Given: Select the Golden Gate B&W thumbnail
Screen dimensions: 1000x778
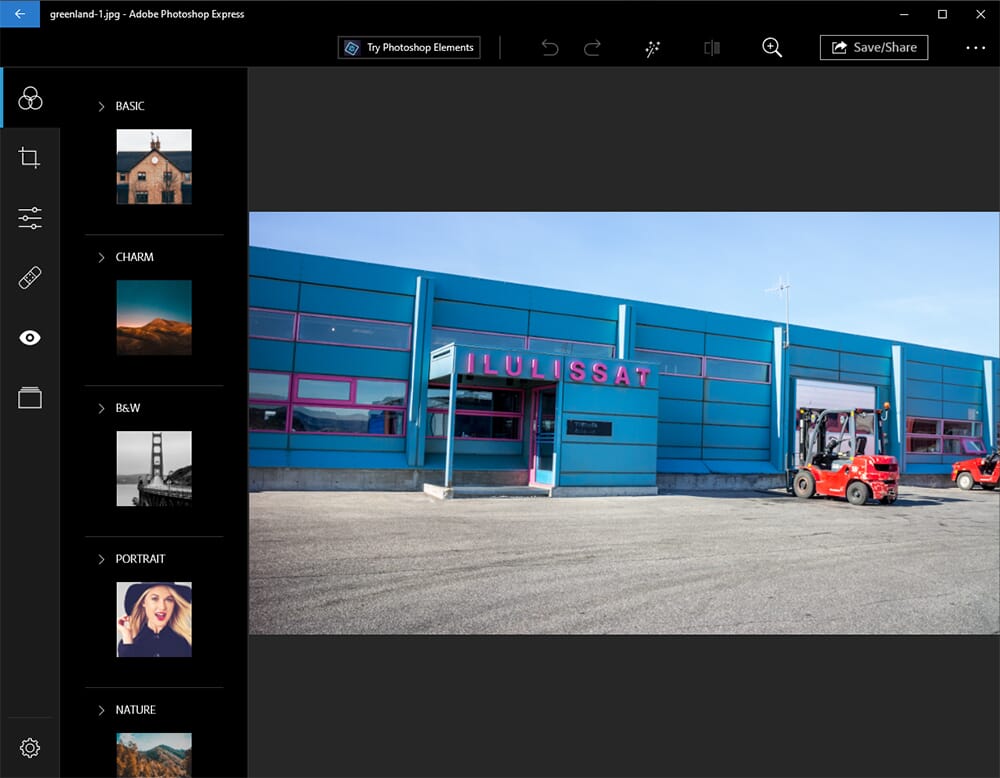Looking at the screenshot, I should [x=154, y=468].
